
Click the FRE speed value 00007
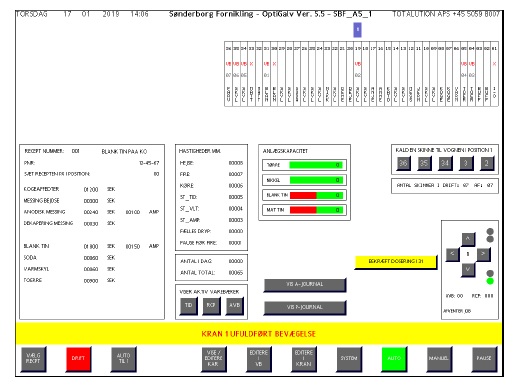point(236,174)
